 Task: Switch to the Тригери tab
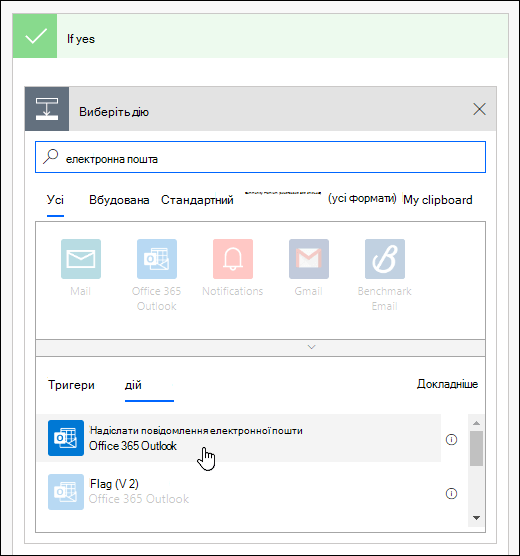[71, 385]
